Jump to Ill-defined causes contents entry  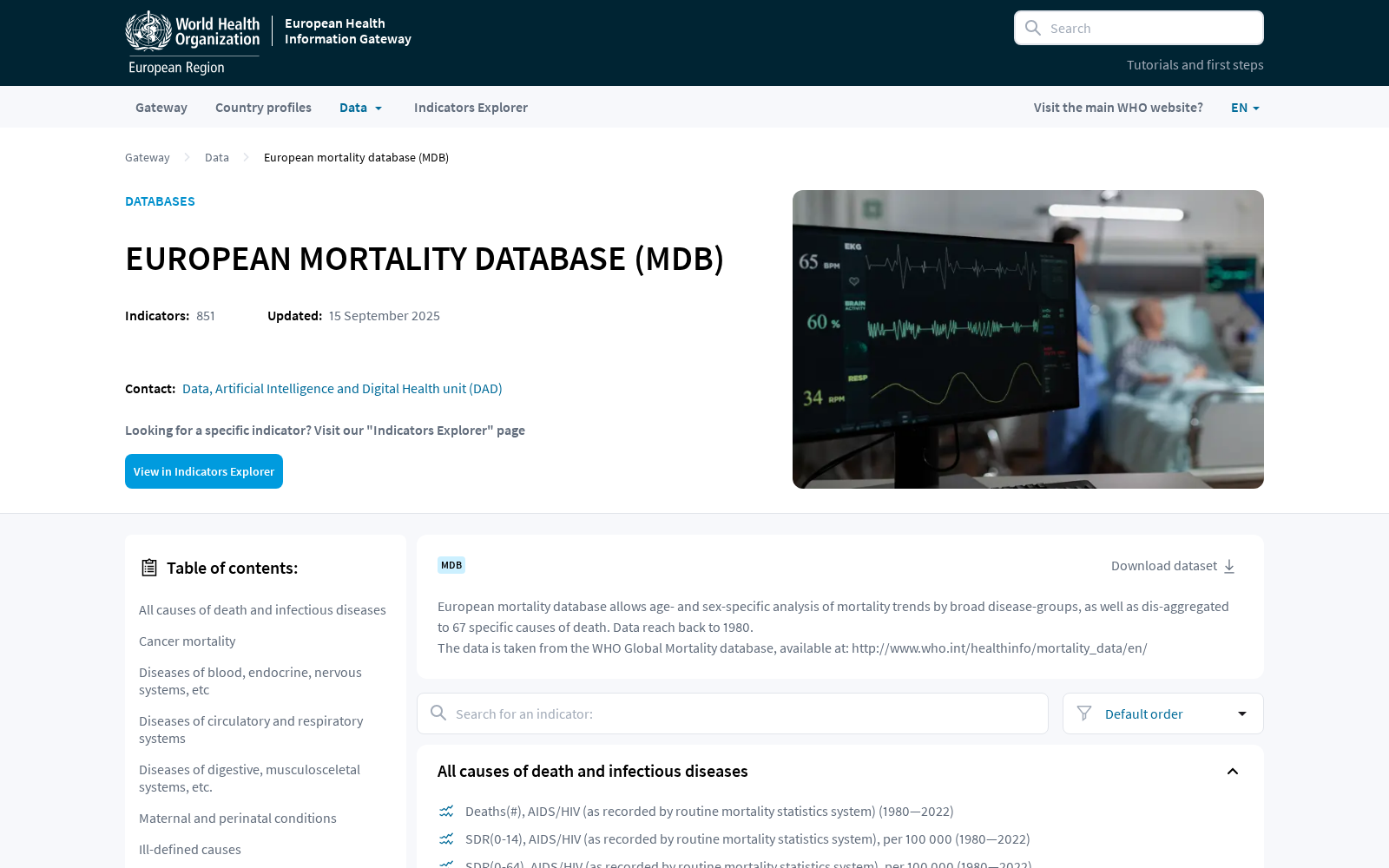[x=190, y=850]
